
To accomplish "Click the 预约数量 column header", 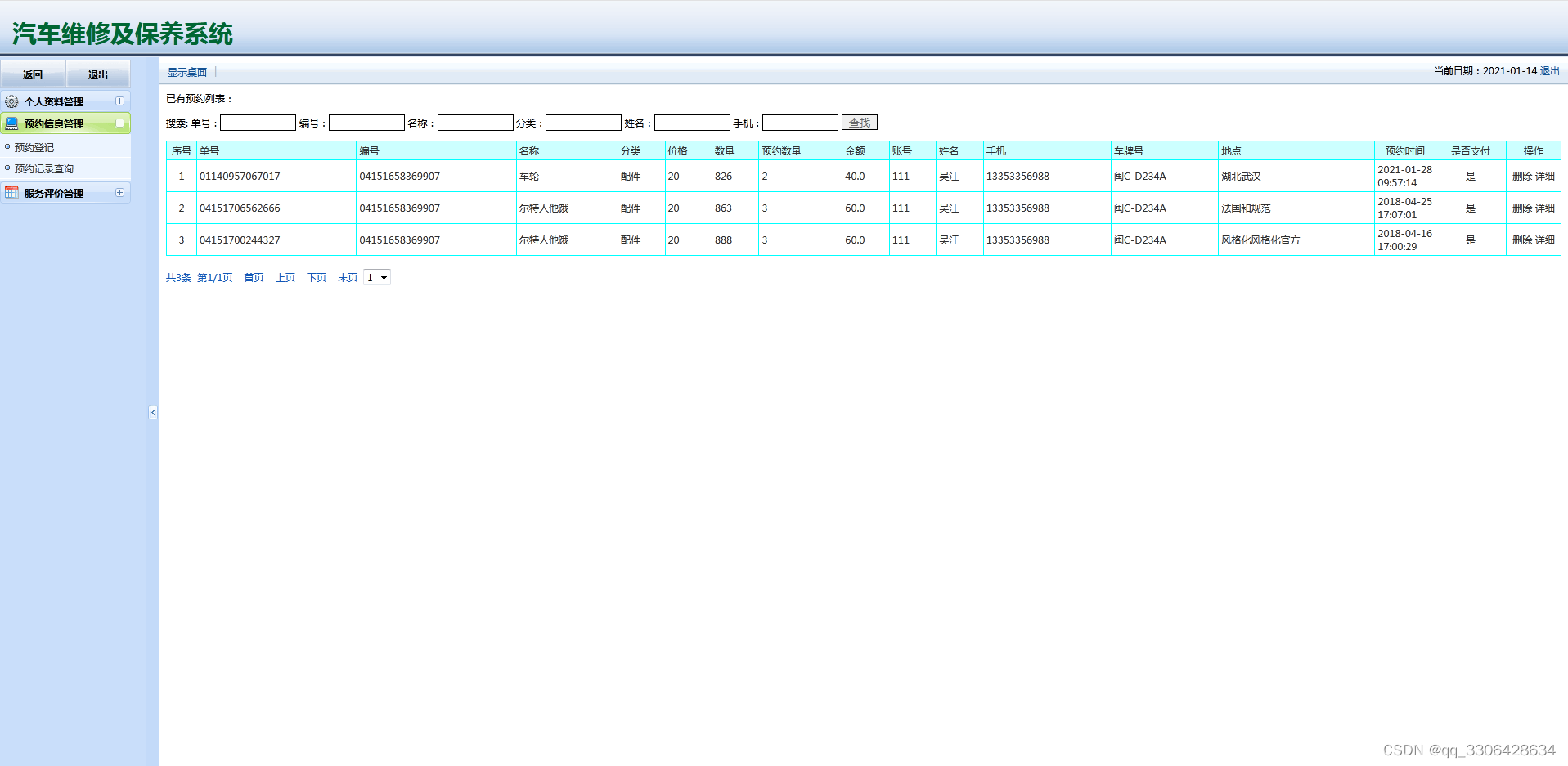I will point(781,151).
